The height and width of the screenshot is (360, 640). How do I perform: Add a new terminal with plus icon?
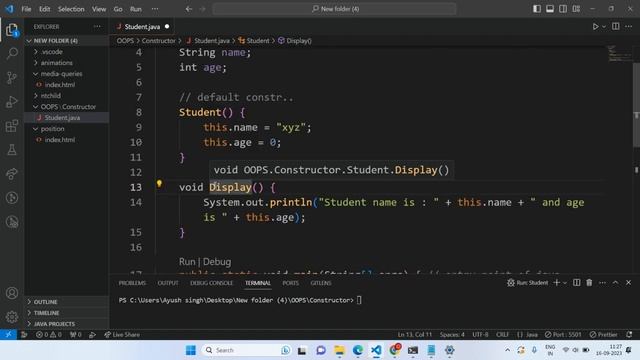pos(556,282)
